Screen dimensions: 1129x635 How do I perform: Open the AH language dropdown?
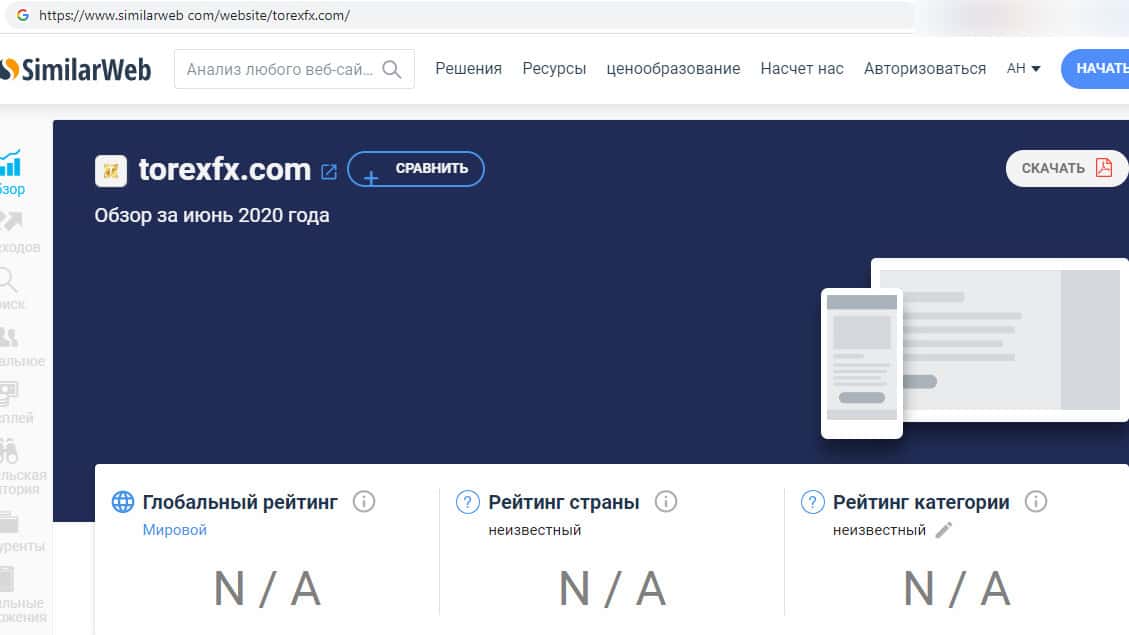coord(1023,68)
